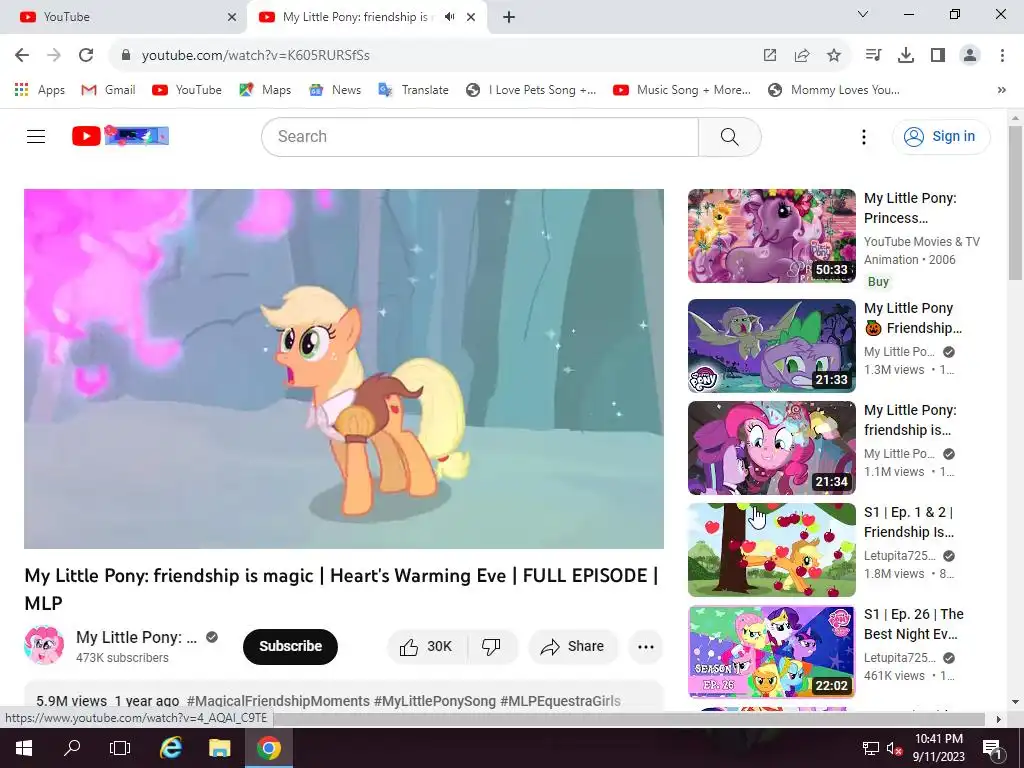Click the YouTube search input field
This screenshot has width=1024, height=768.
[x=480, y=136]
